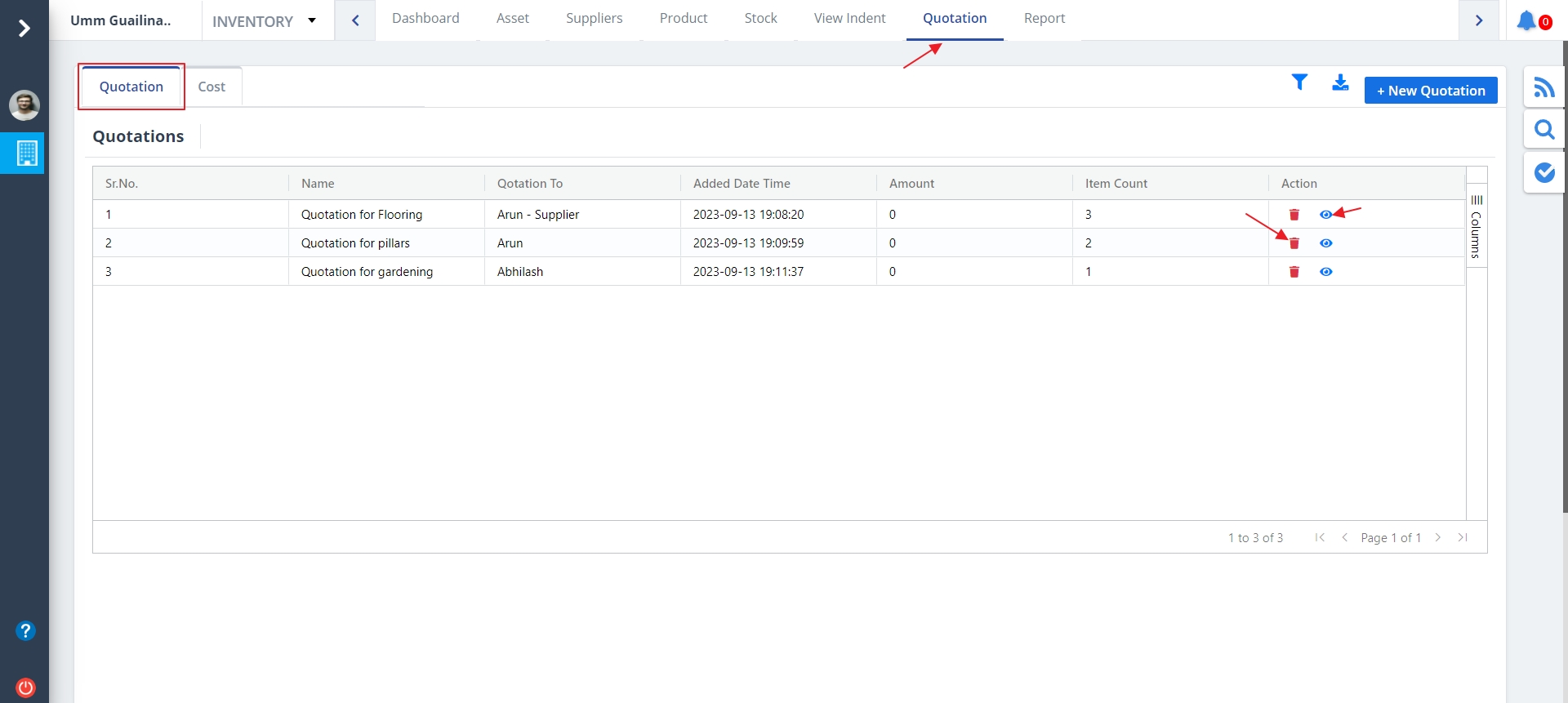Click the New Quotation button

(1430, 91)
